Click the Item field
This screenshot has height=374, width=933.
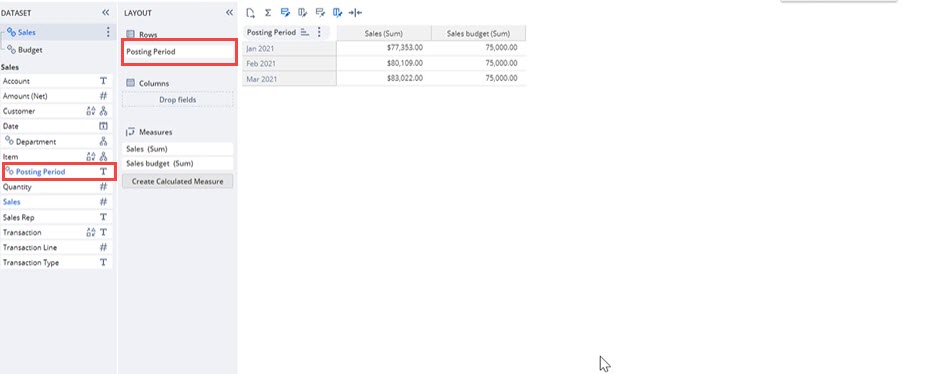pyautogui.click(x=56, y=156)
